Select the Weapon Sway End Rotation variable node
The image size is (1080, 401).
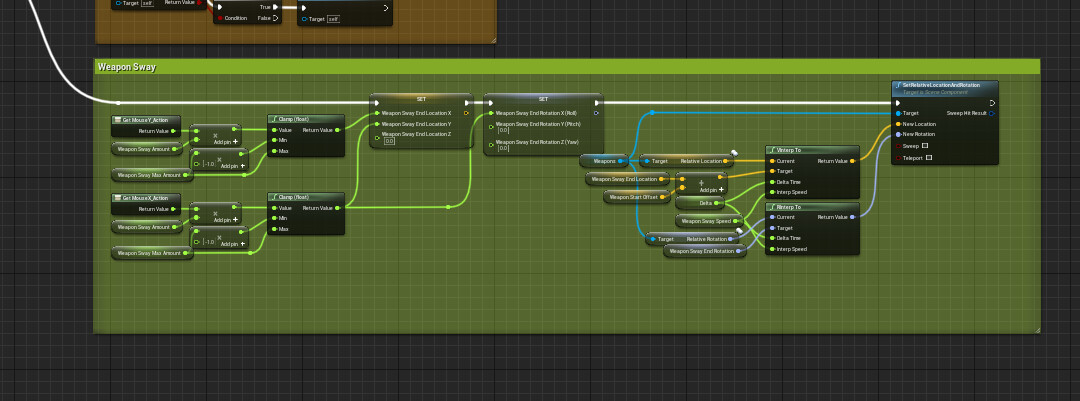(705, 251)
